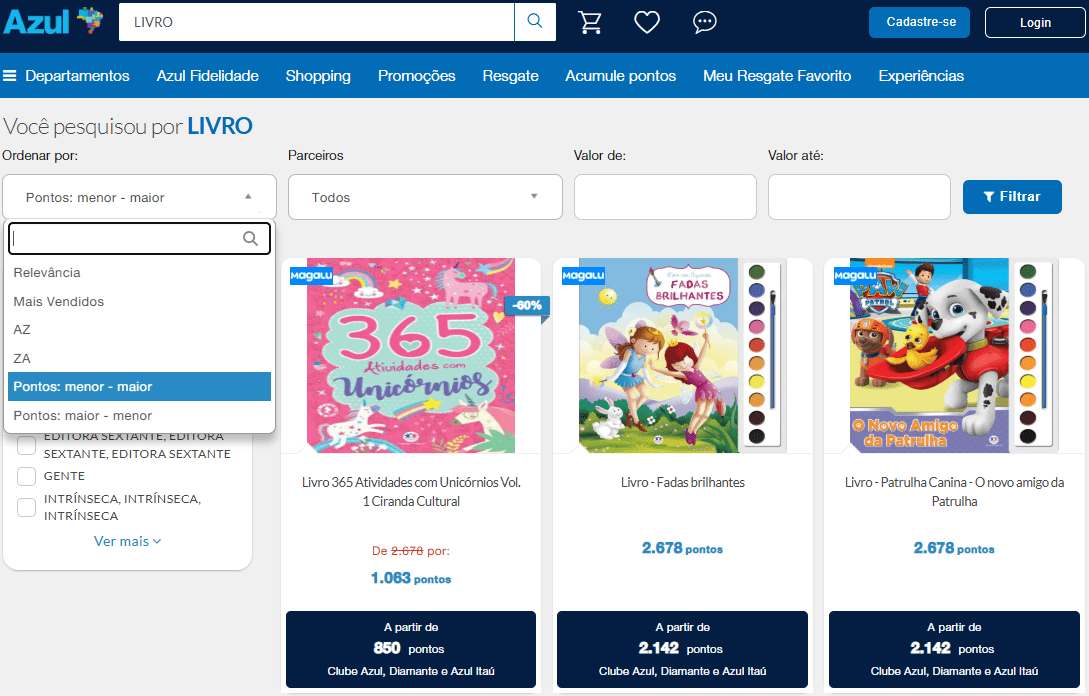Open the Parceiros dropdown
1089x696 pixels.
point(425,197)
